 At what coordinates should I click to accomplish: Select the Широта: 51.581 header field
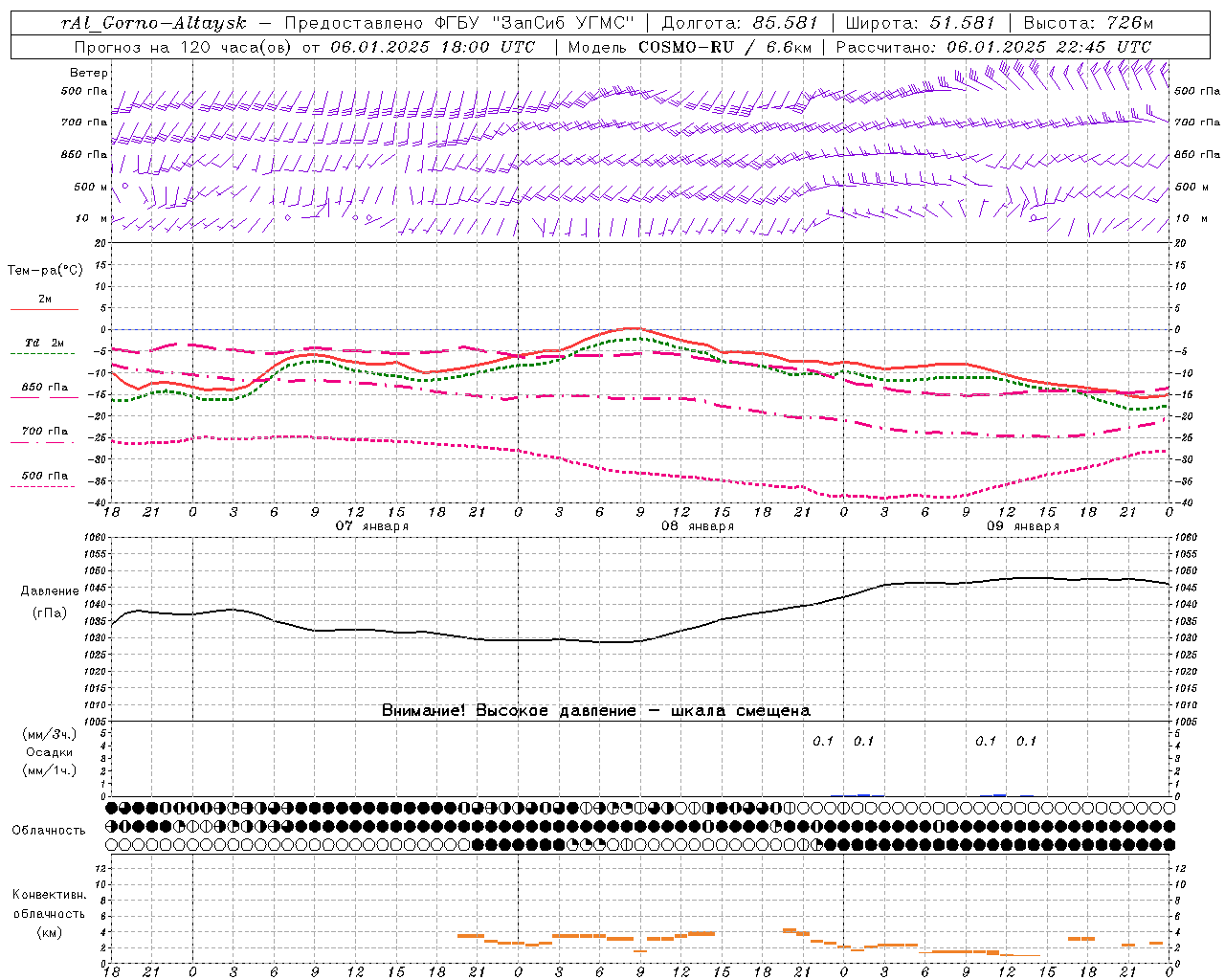[921, 23]
